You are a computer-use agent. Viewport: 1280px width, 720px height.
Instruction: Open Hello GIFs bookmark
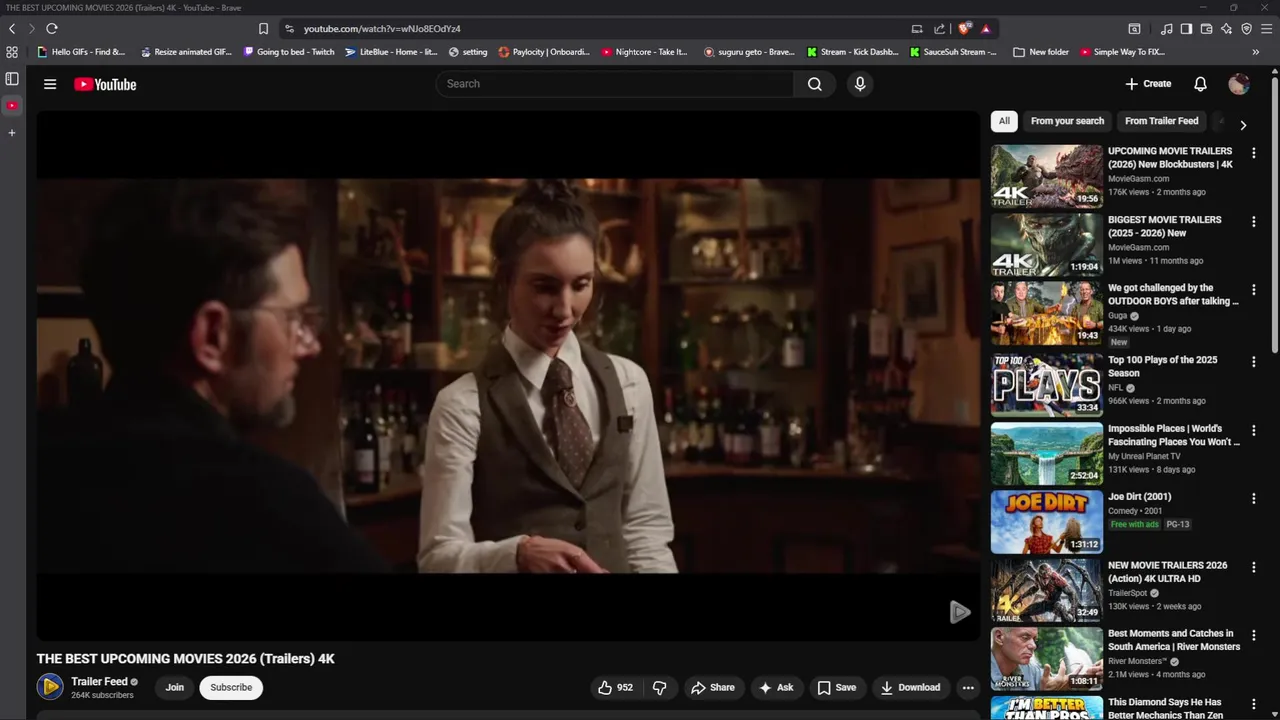(x=80, y=52)
